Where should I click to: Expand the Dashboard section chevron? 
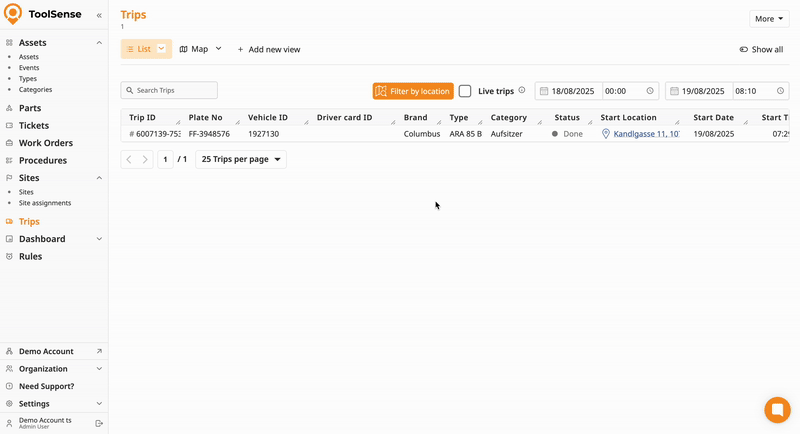(x=99, y=239)
